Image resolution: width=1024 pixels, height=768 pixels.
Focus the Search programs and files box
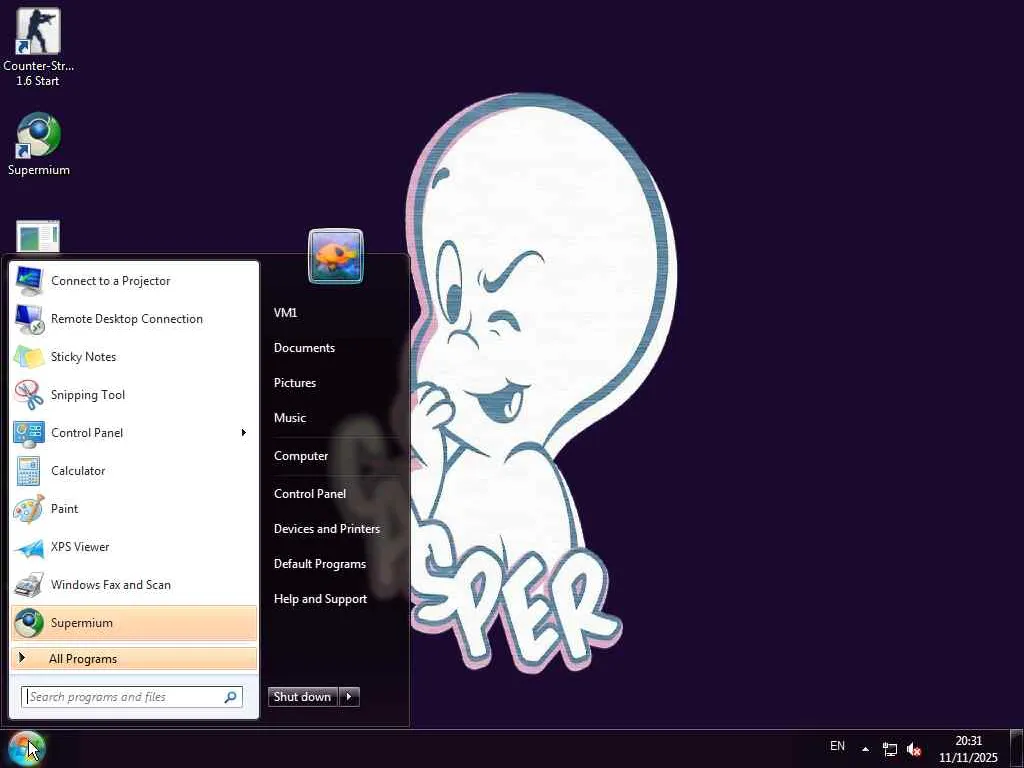click(x=132, y=697)
